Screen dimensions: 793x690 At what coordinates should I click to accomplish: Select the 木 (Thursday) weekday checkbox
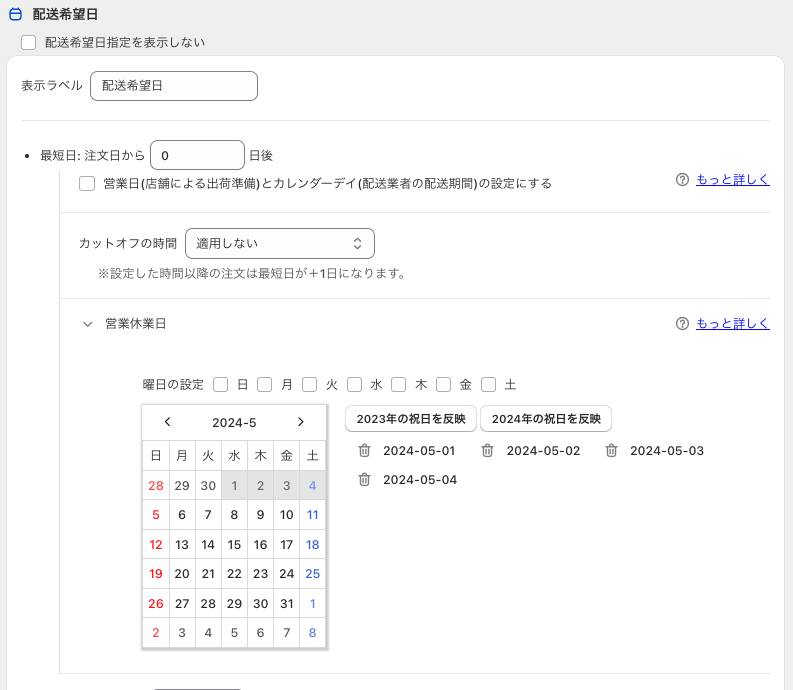[x=399, y=384]
